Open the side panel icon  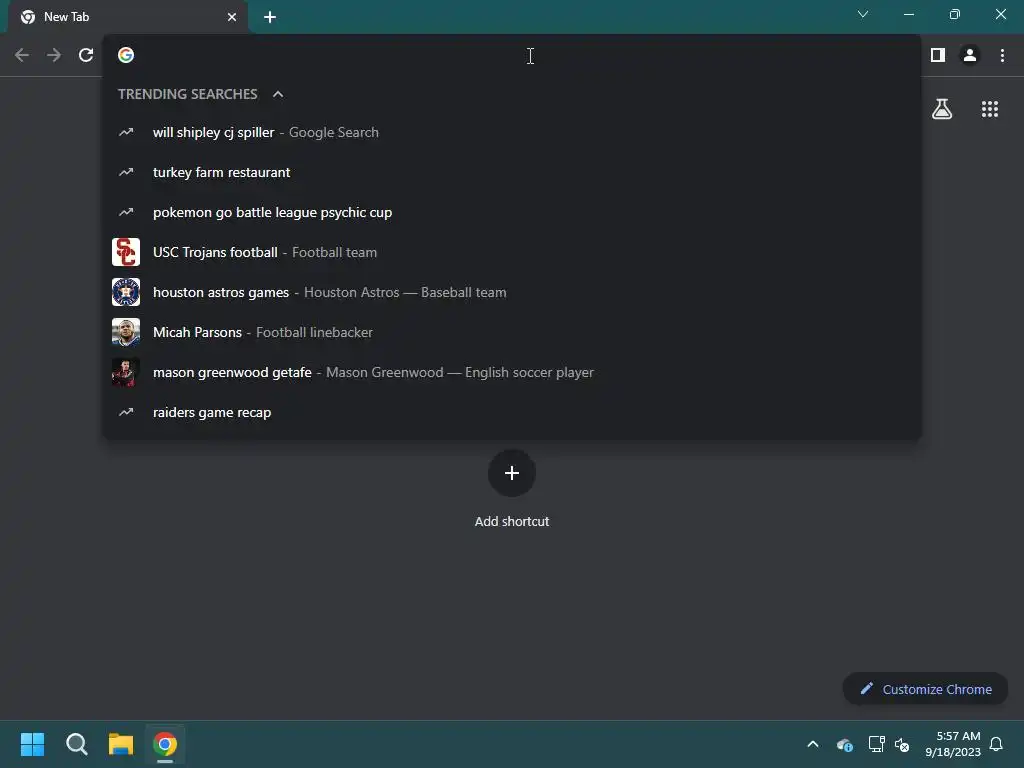(938, 56)
